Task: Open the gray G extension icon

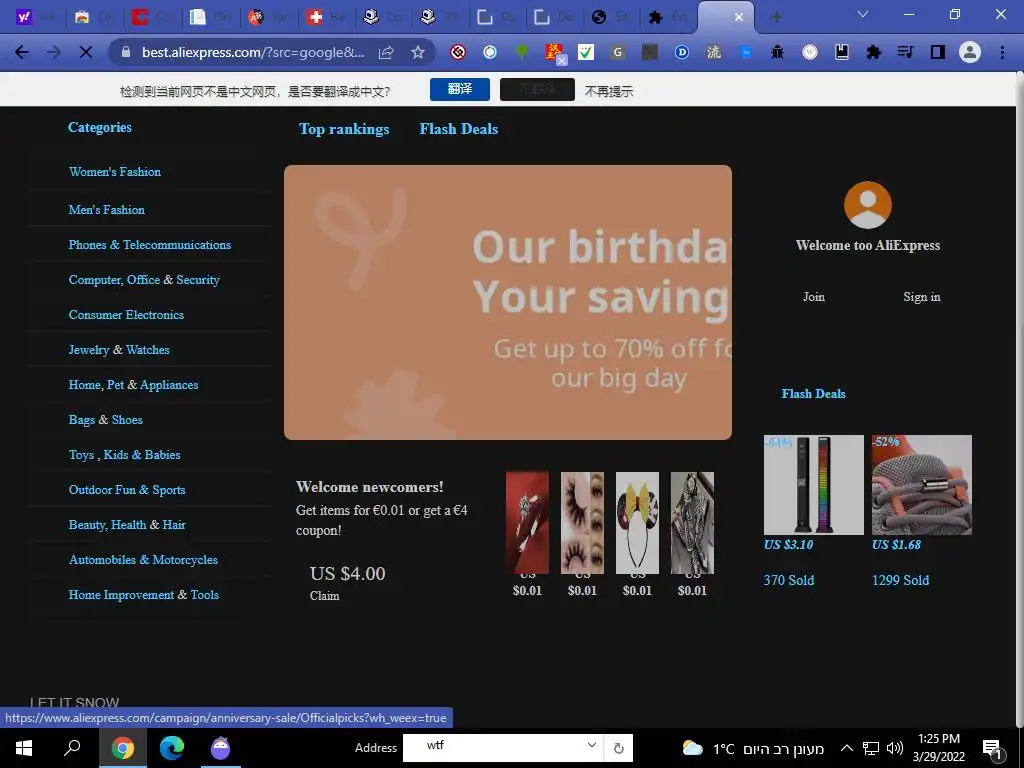Action: pyautogui.click(x=618, y=52)
